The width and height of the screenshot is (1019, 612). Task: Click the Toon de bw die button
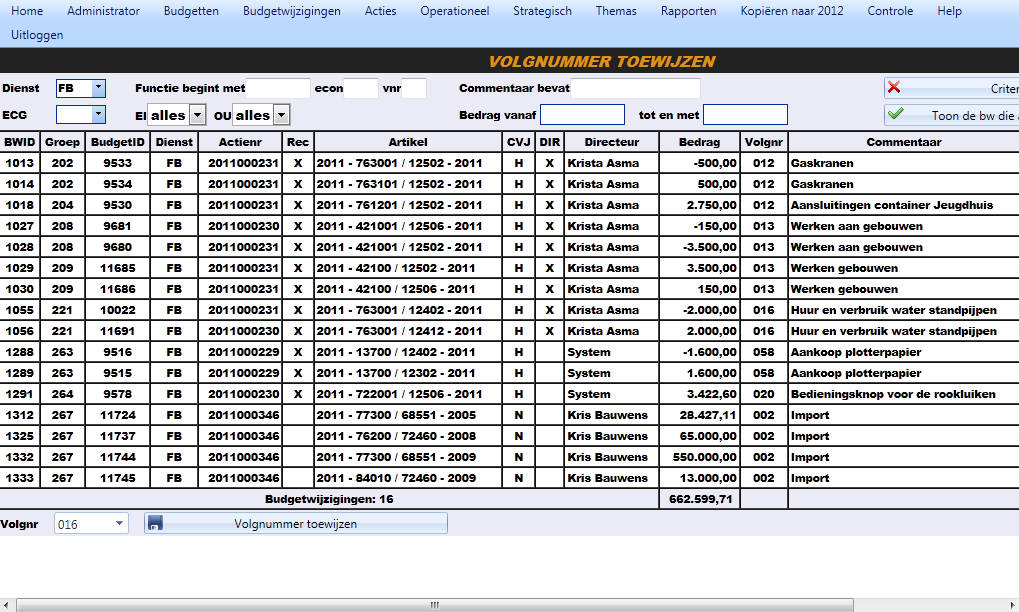point(951,115)
